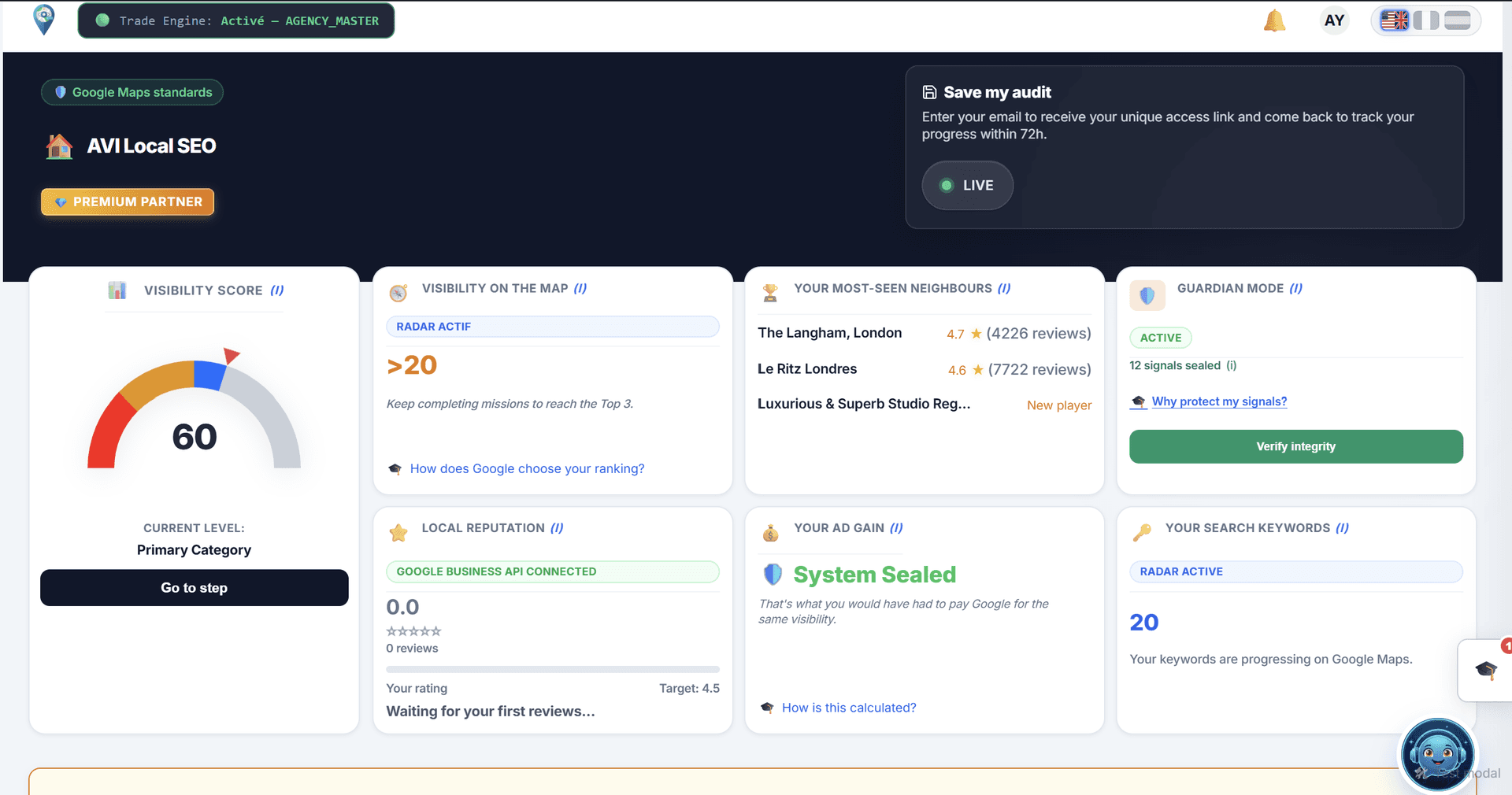Click the Go to step button
1512x795 pixels.
click(194, 588)
